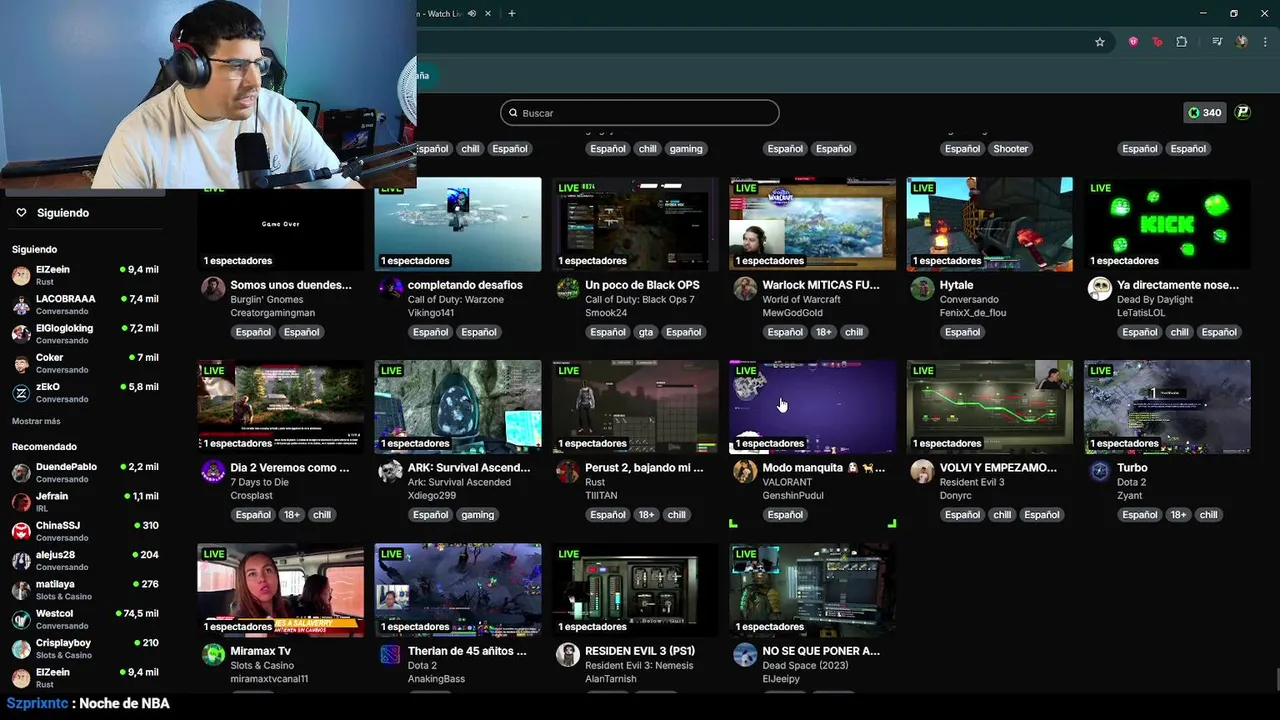Open FenixX_de_flou's channel avatar

(922, 289)
